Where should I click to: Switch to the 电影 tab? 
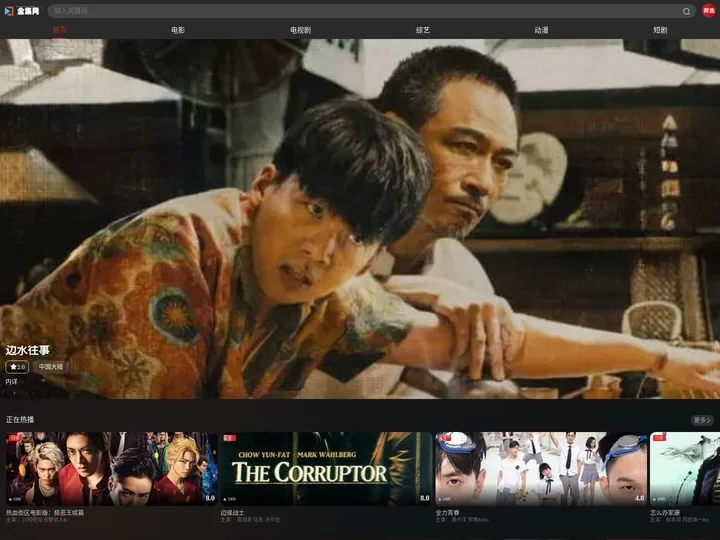[178, 30]
